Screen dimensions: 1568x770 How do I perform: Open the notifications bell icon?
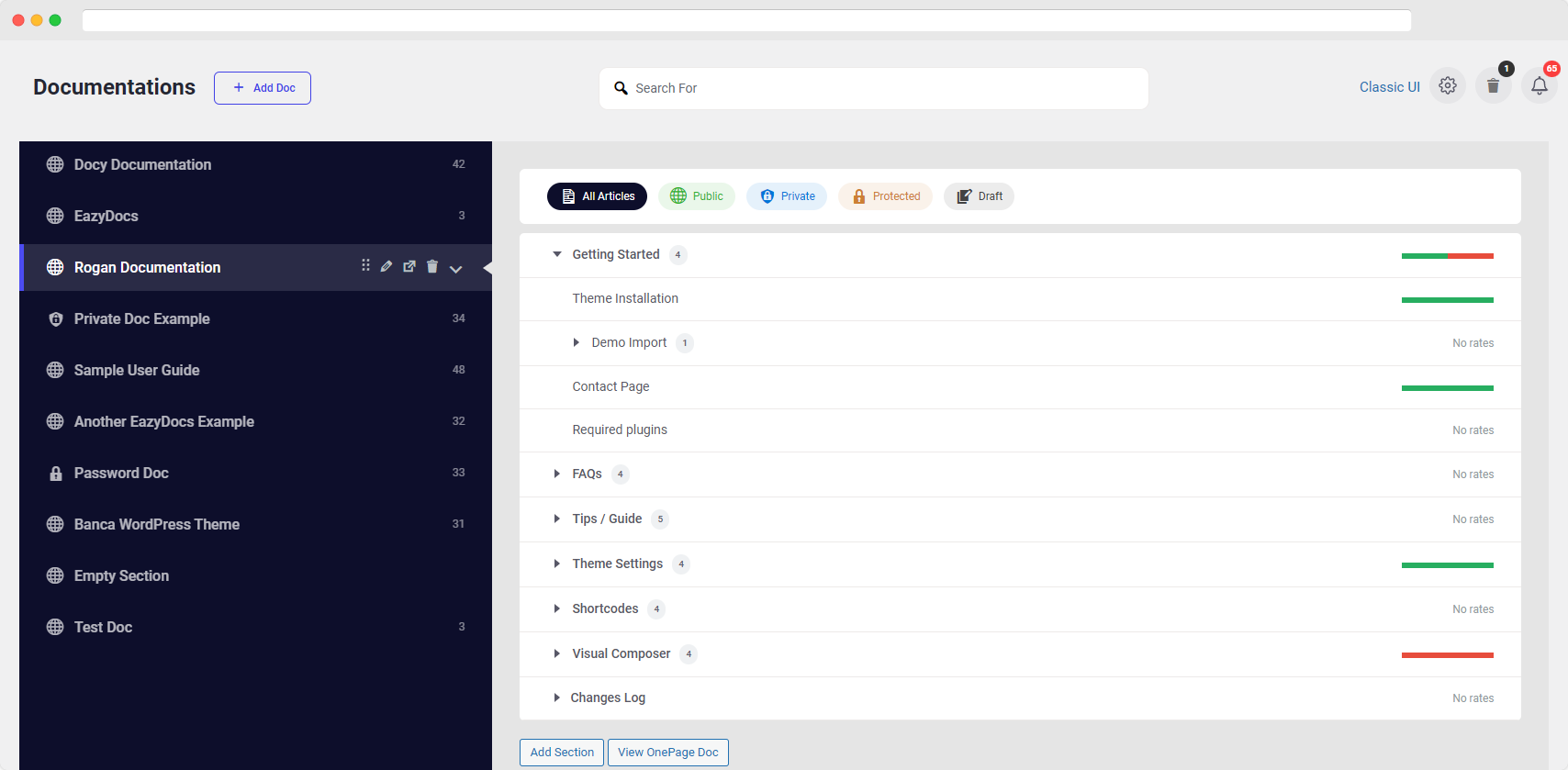click(1540, 86)
